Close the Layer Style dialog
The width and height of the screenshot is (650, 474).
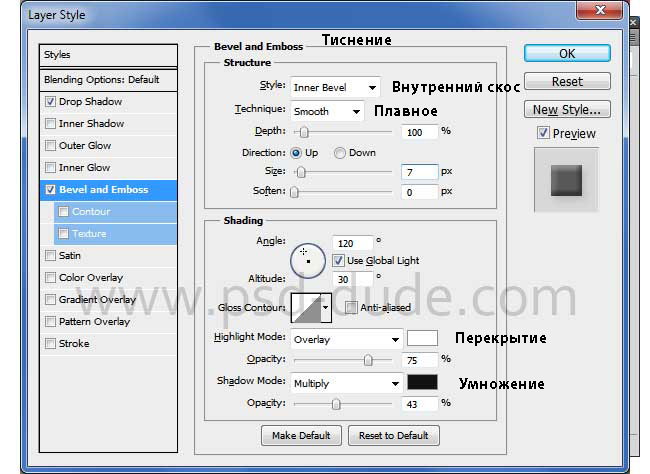pos(600,9)
